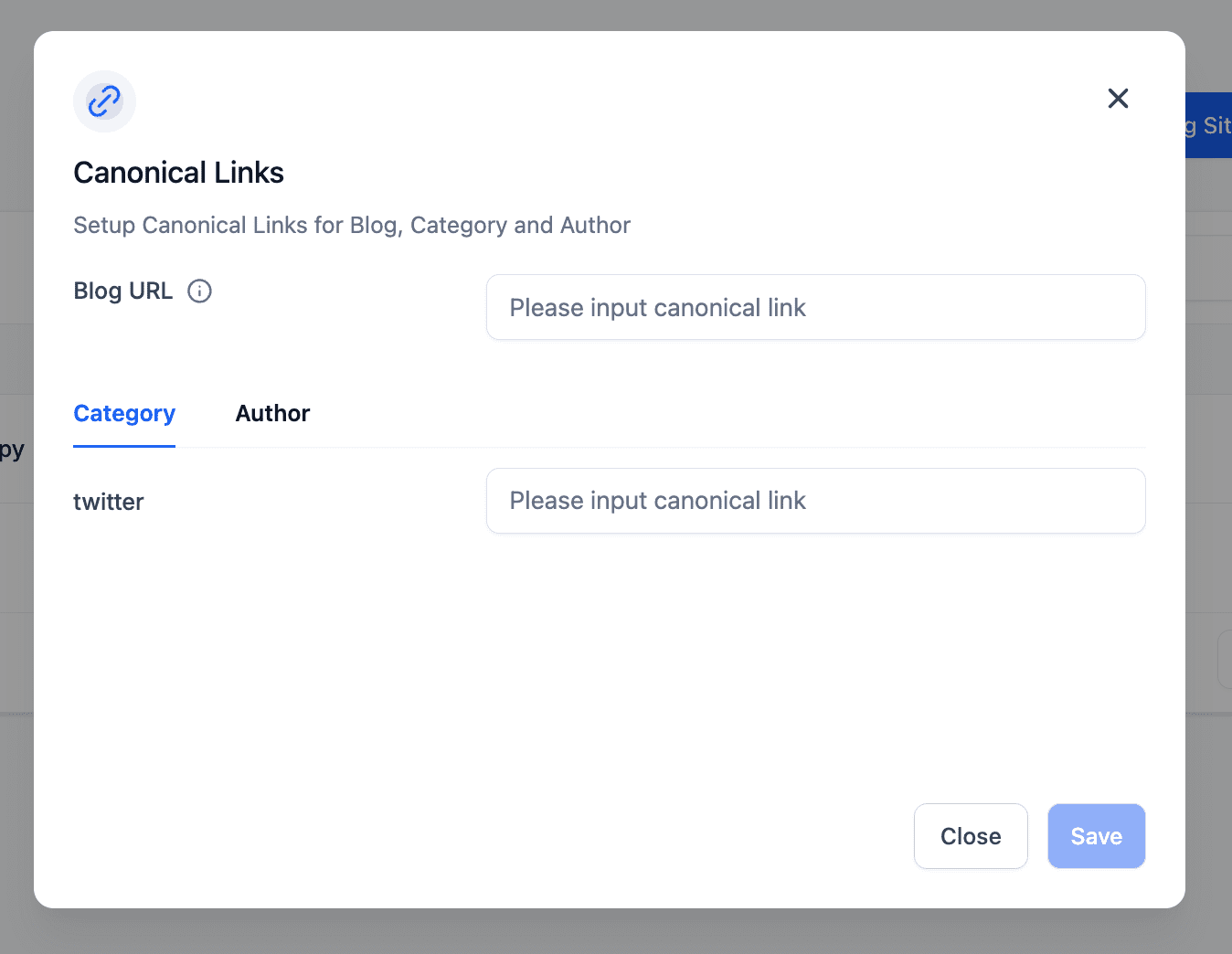Click the chain link icon above the title

tap(104, 101)
